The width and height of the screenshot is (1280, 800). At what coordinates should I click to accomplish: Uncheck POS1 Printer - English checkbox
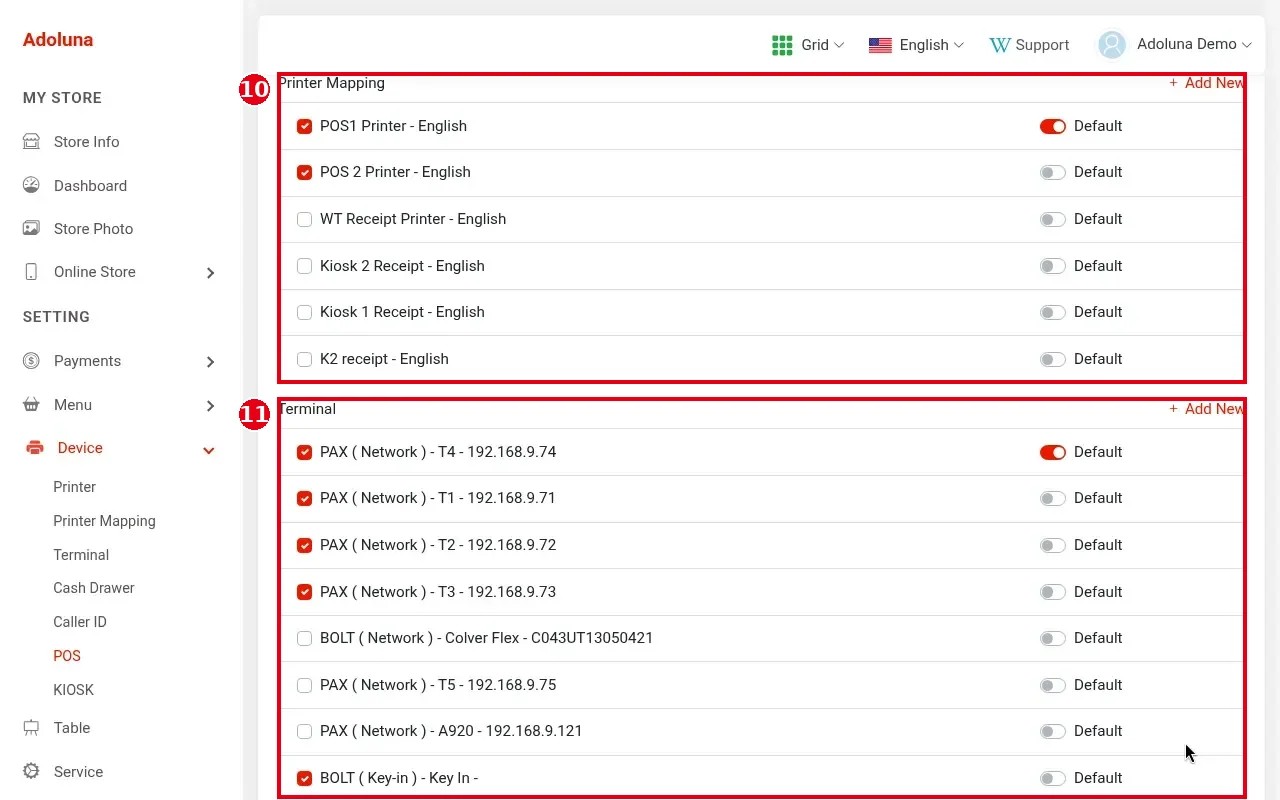(x=305, y=126)
